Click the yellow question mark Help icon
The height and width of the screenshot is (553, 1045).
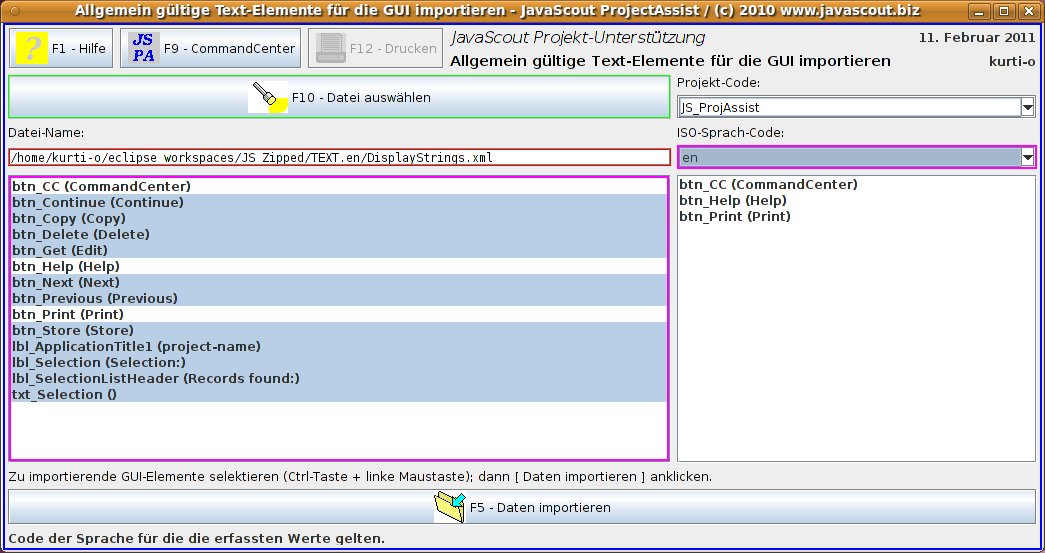pos(32,48)
